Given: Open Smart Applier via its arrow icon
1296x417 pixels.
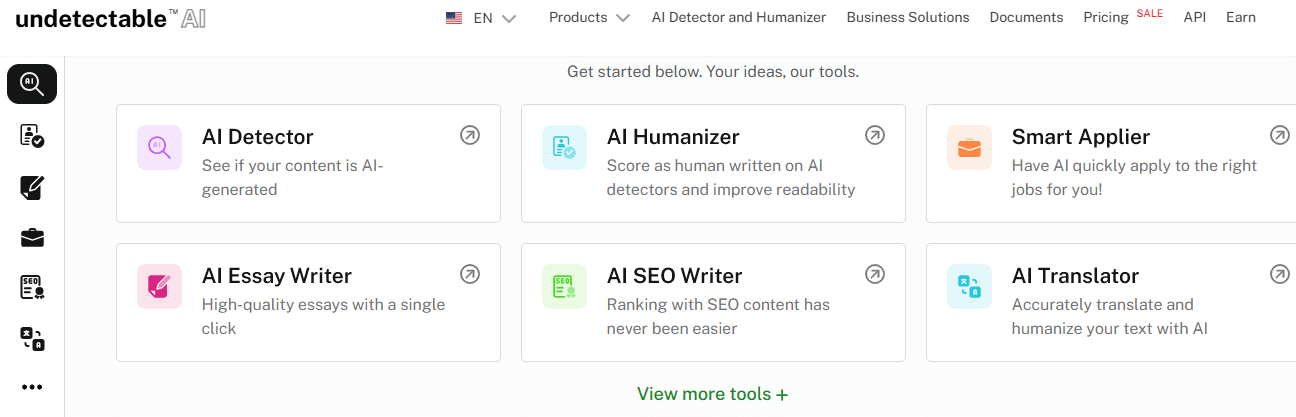Looking at the screenshot, I should click(1280, 135).
